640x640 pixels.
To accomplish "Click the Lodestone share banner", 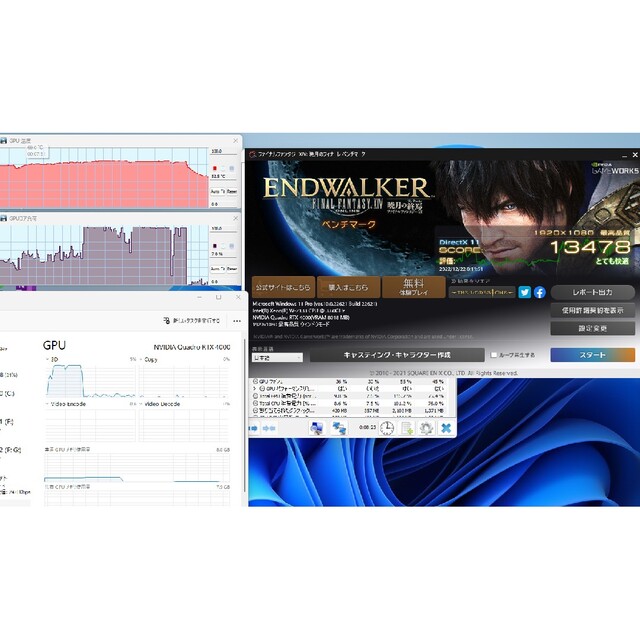I will [x=482, y=292].
